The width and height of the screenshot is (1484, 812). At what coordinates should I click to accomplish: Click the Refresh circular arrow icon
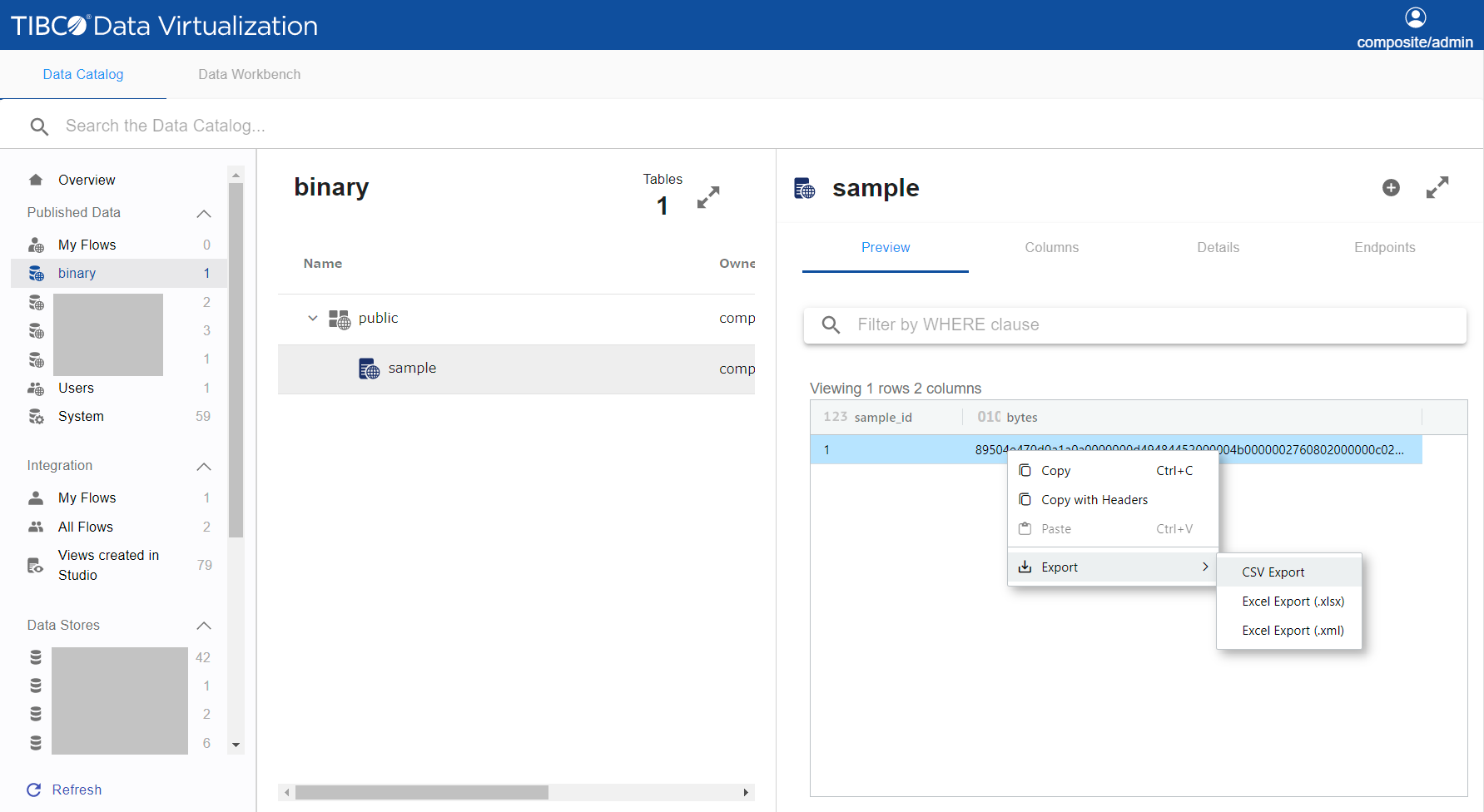tap(34, 790)
